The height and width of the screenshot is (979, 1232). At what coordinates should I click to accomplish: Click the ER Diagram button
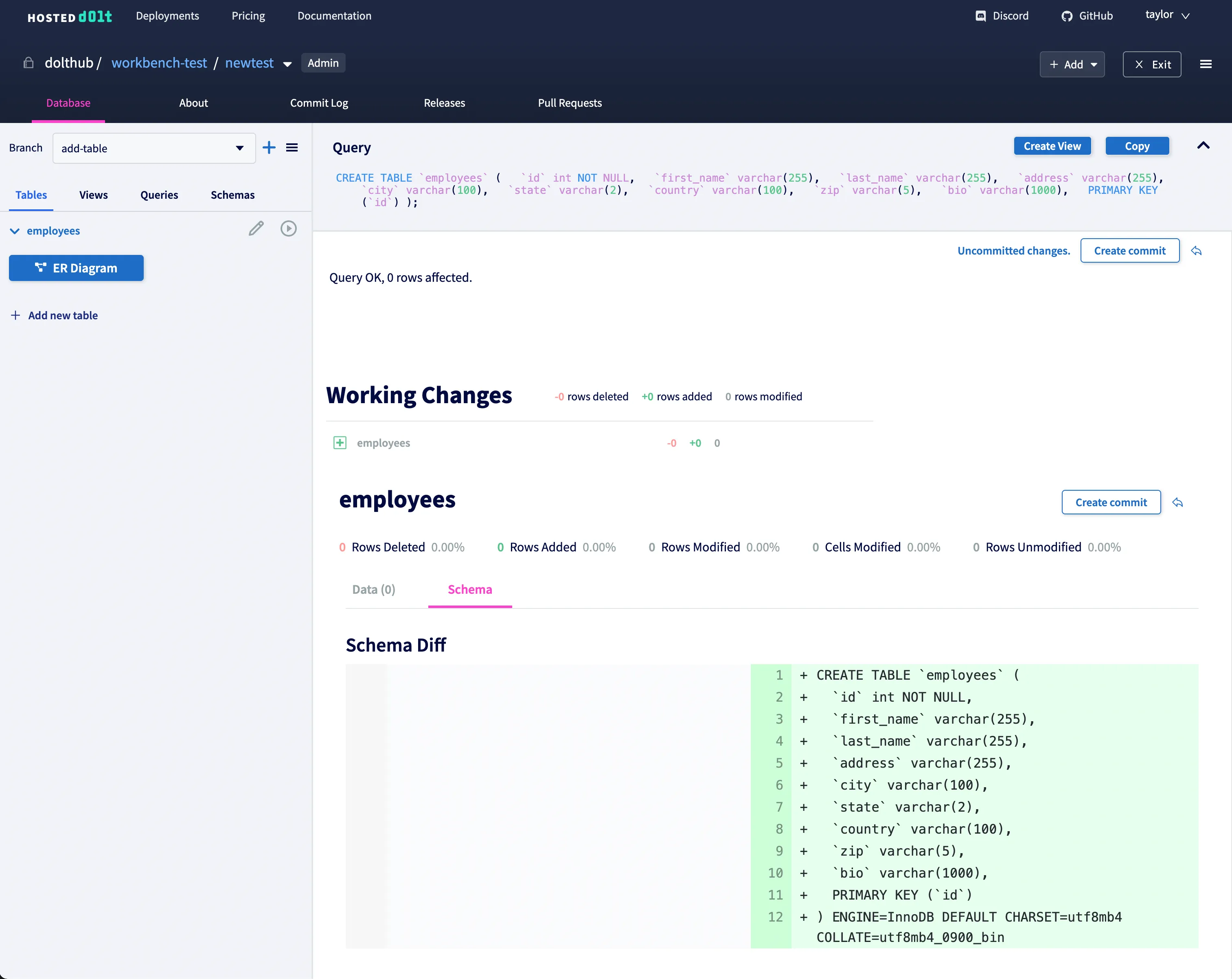pos(76,268)
